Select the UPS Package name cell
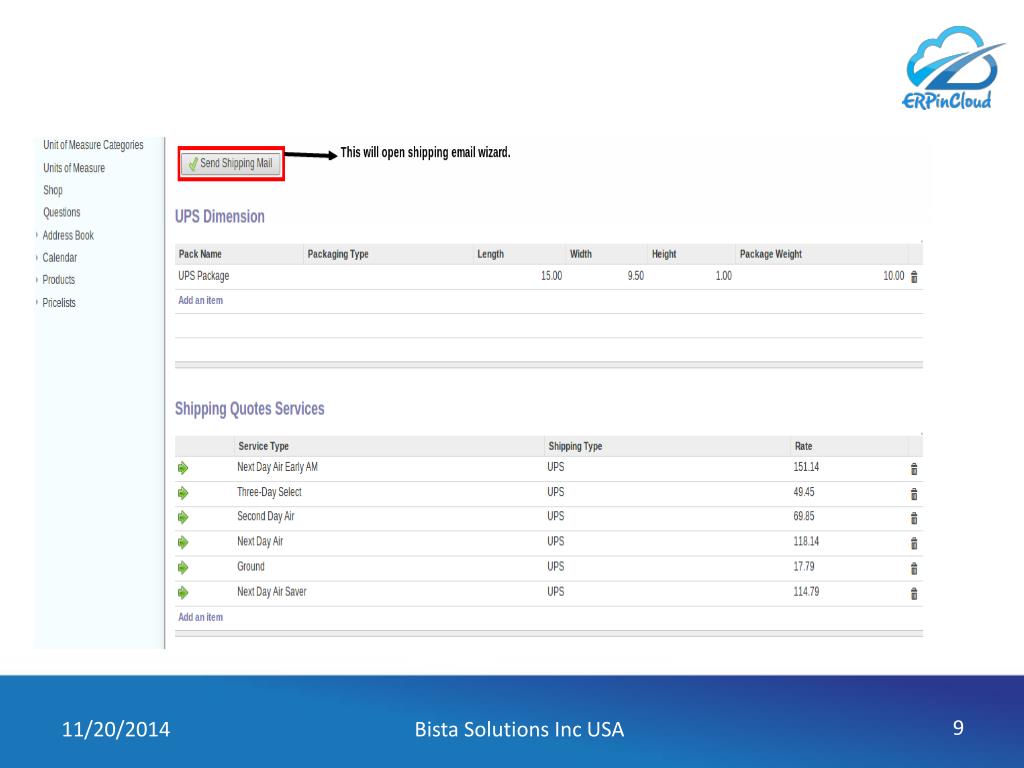Screen dimensions: 1024x768 pyautogui.click(x=204, y=276)
